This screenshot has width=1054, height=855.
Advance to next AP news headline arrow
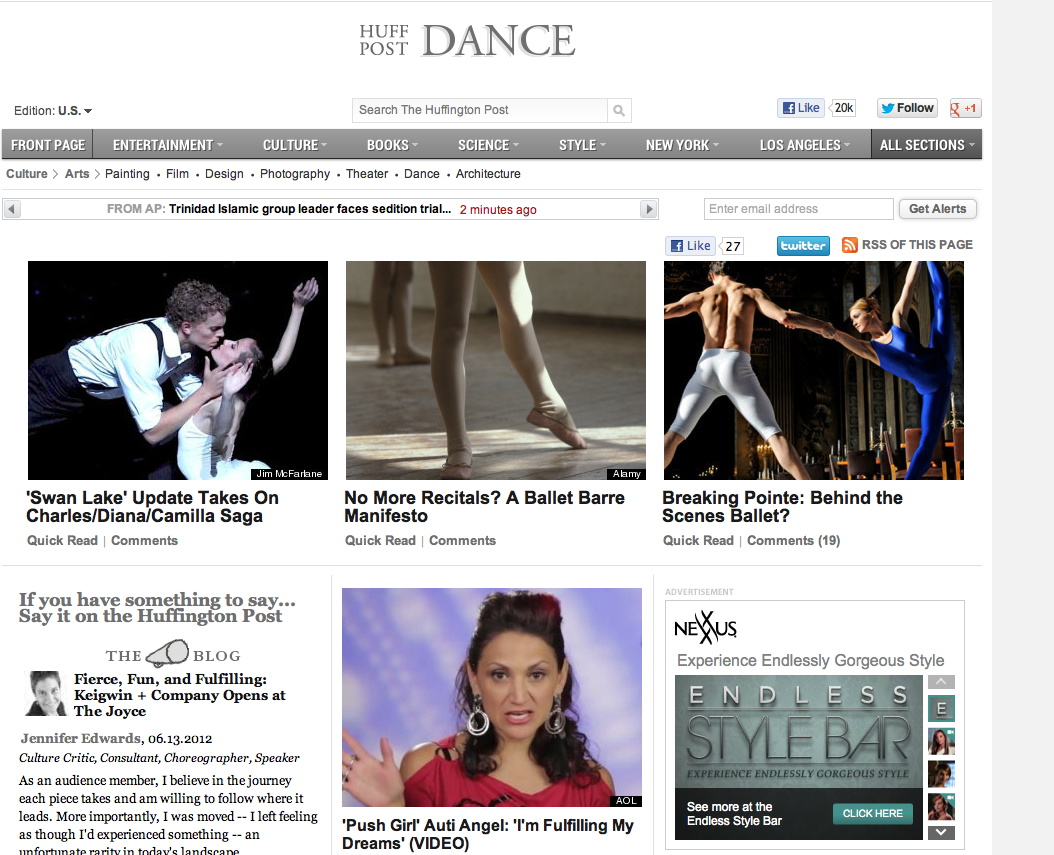pos(649,209)
